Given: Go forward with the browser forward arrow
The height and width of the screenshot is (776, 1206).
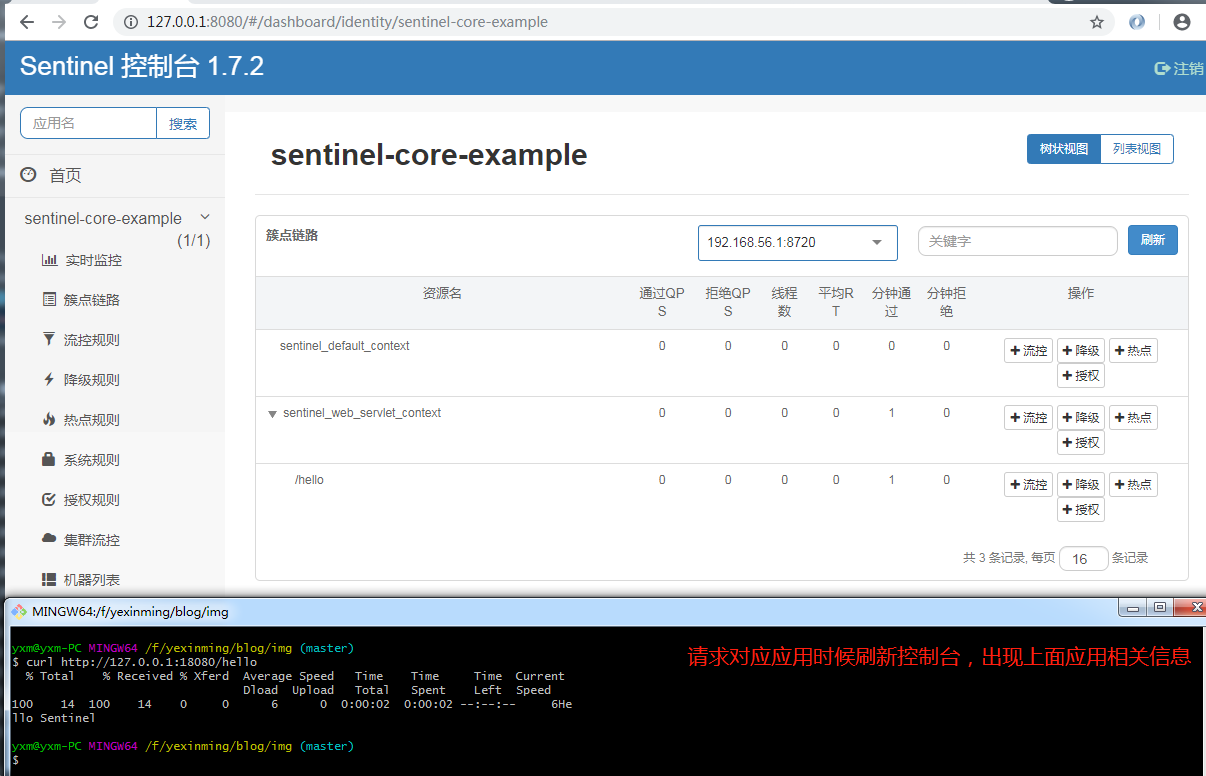Looking at the screenshot, I should (x=59, y=21).
